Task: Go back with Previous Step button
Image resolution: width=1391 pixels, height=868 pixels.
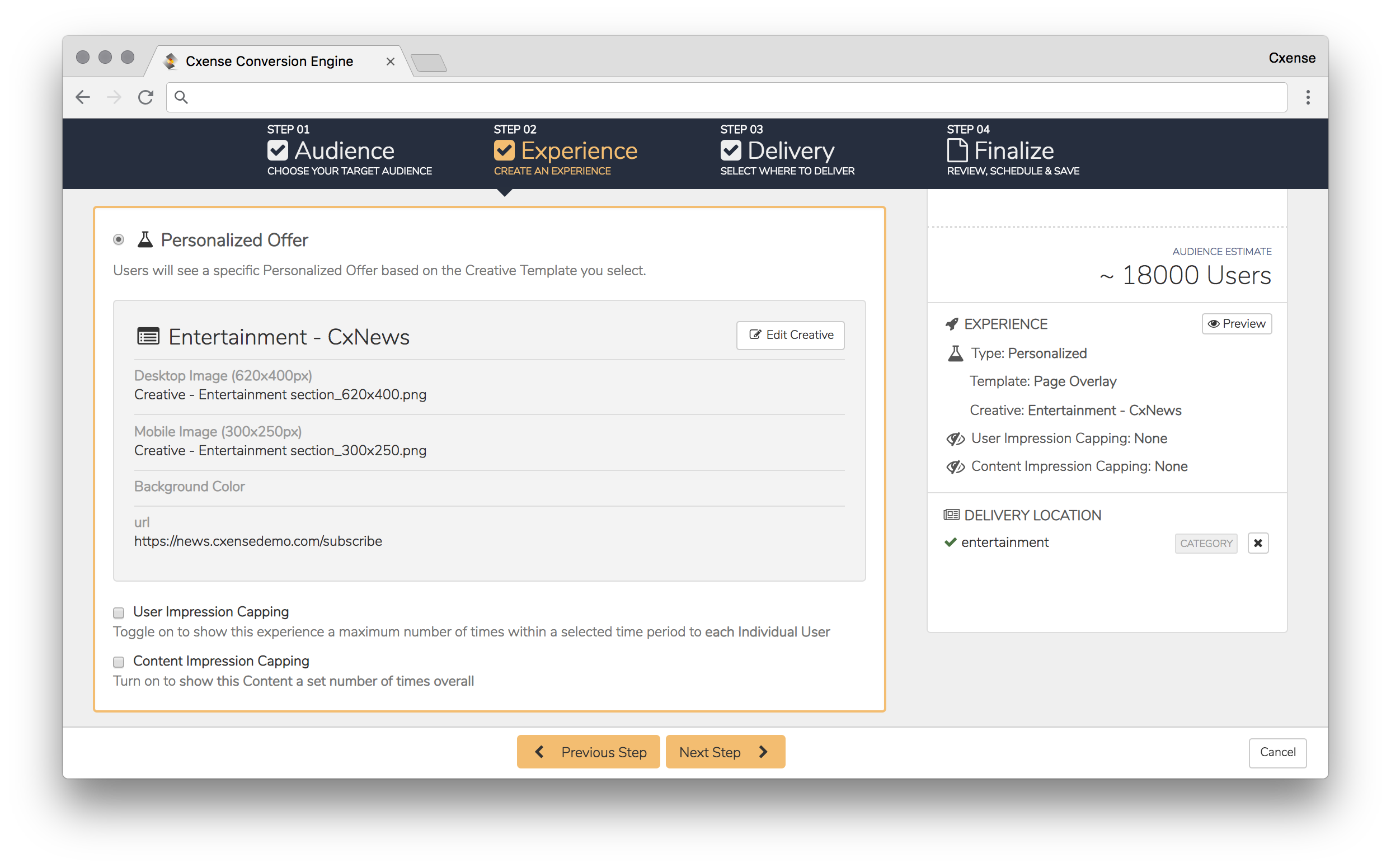Action: point(588,752)
